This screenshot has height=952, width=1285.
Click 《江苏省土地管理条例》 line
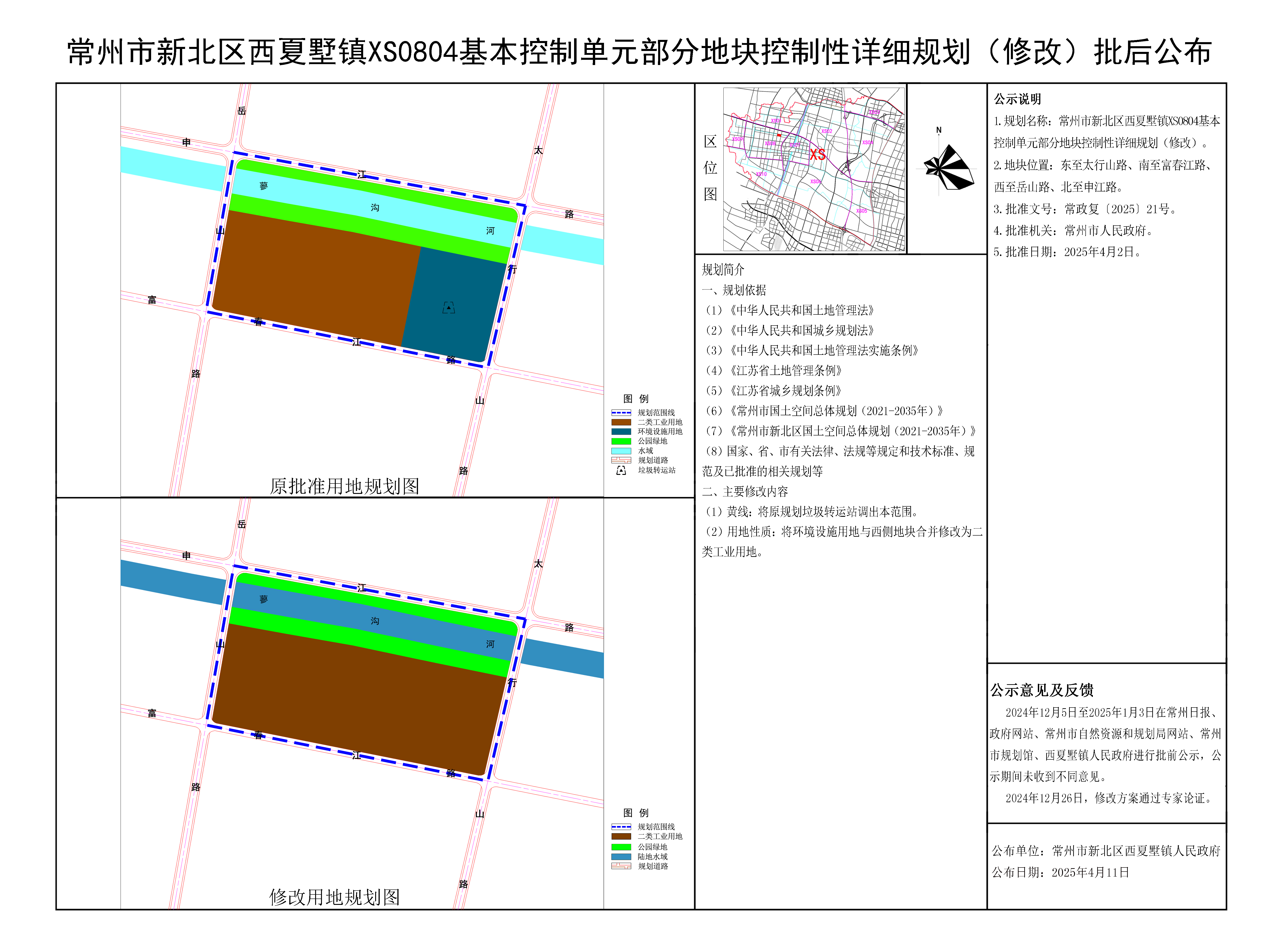[x=773, y=371]
